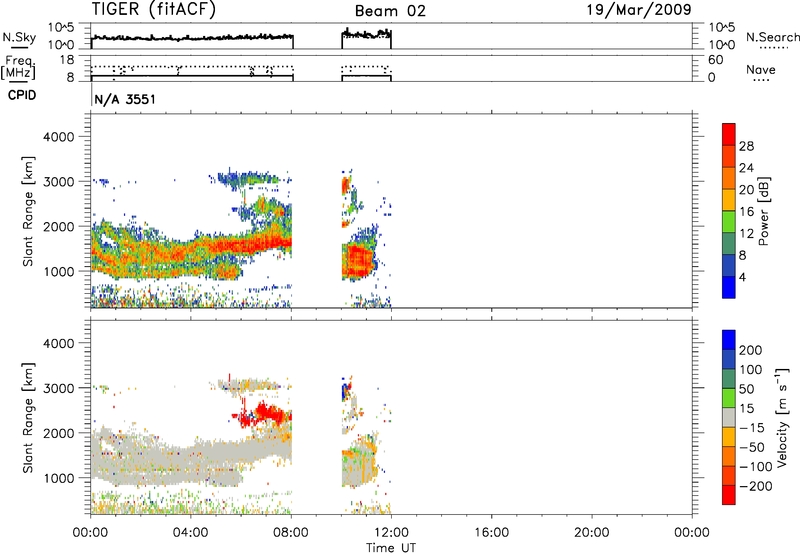Screen dimensions: 800x554
Task: Click the red bottom of Velocity colorbar
Action: click(x=729, y=495)
